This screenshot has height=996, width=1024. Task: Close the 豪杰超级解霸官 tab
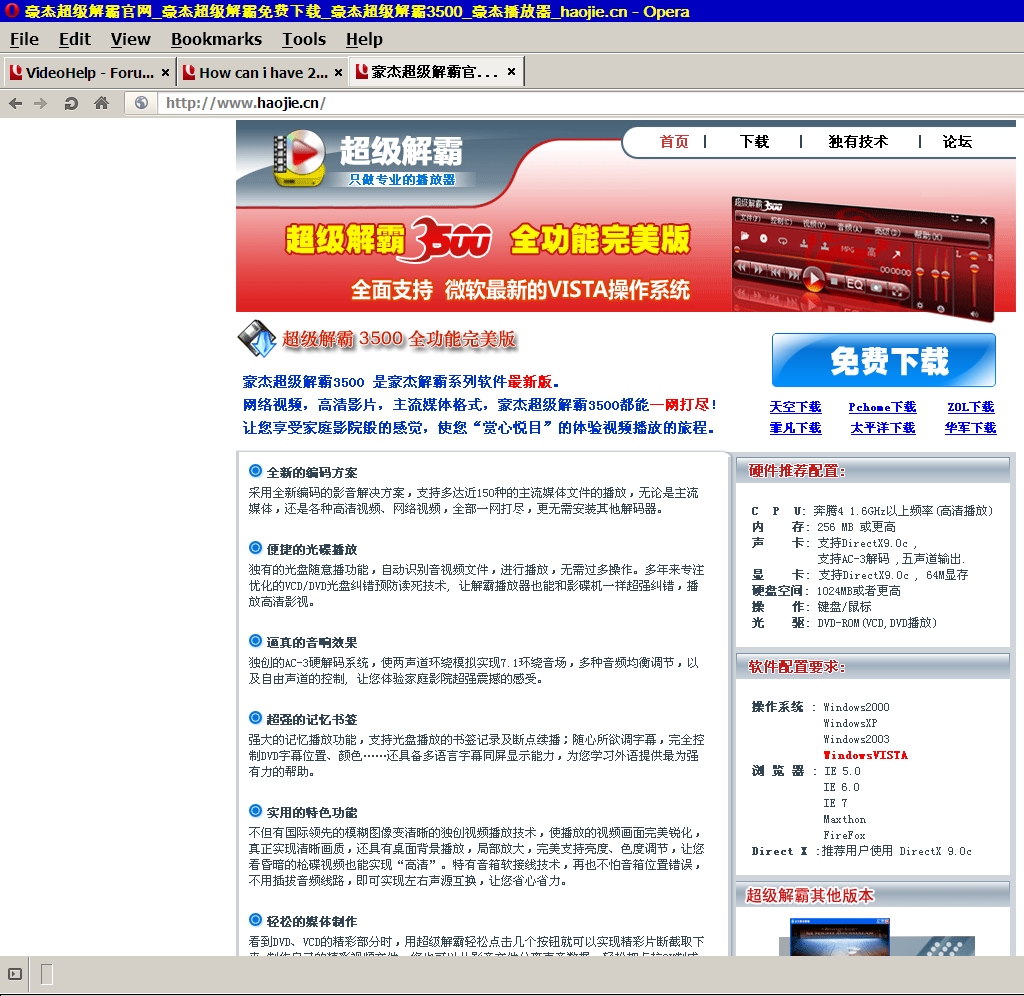pyautogui.click(x=511, y=72)
